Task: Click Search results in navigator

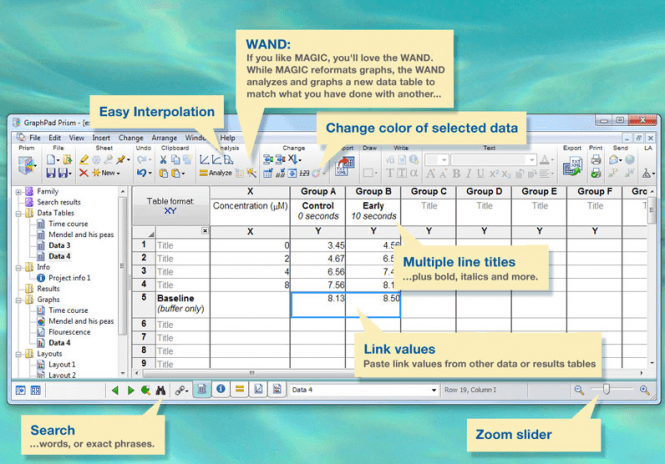Action: click(x=59, y=202)
